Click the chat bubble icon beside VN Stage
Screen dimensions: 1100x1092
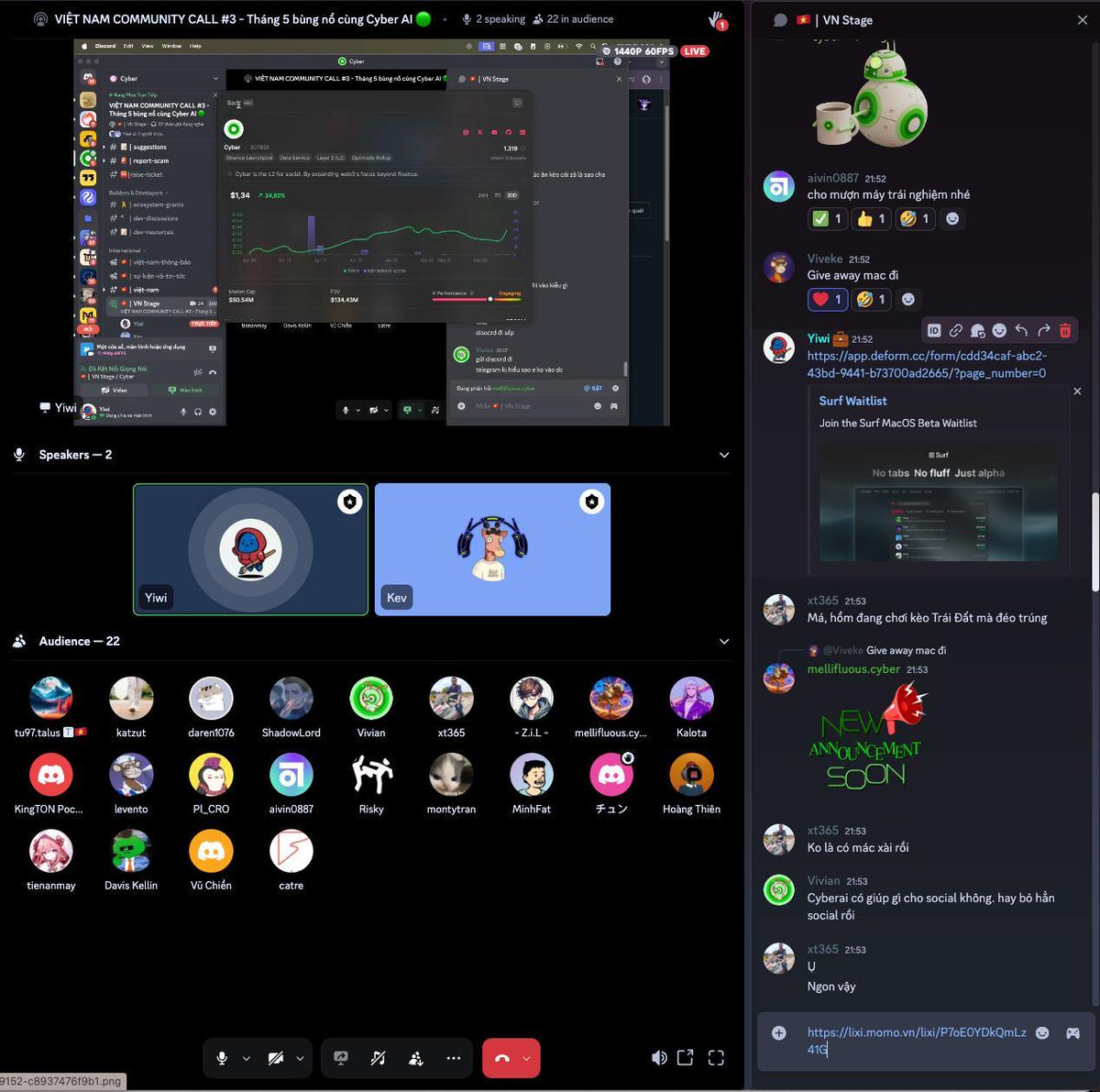point(780,19)
